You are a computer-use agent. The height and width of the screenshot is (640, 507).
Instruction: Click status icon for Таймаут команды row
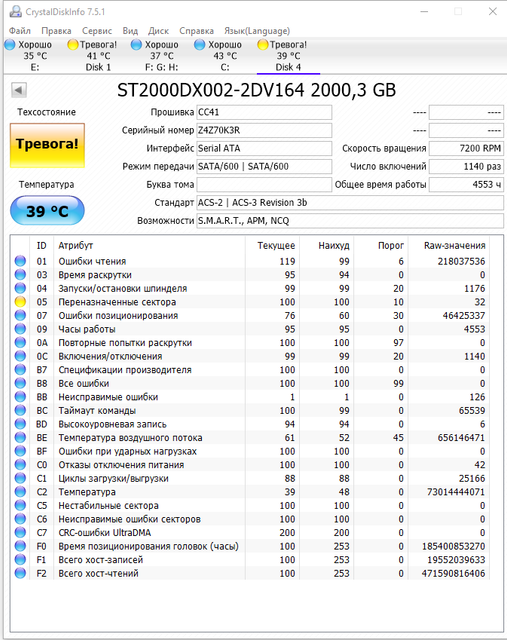20,410
